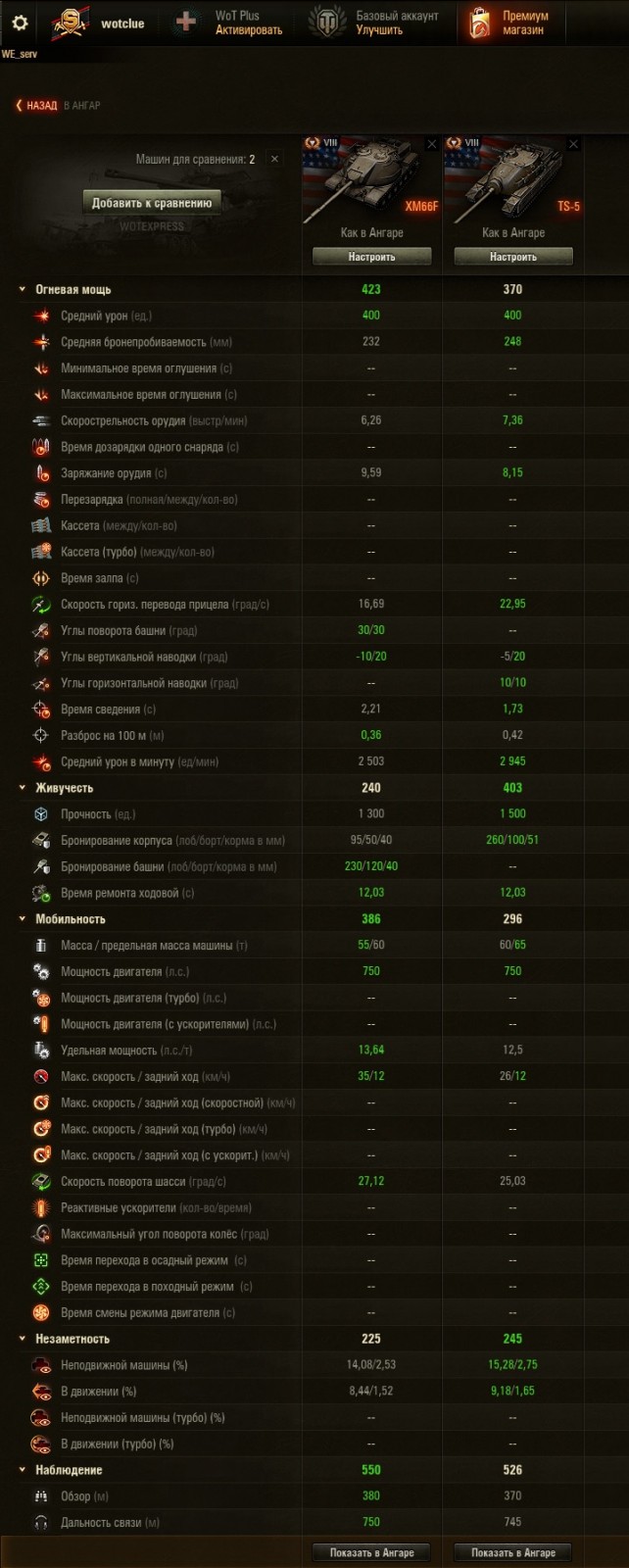Remove TS-5 from comparison
This screenshot has width=629, height=1568.
[x=573, y=144]
